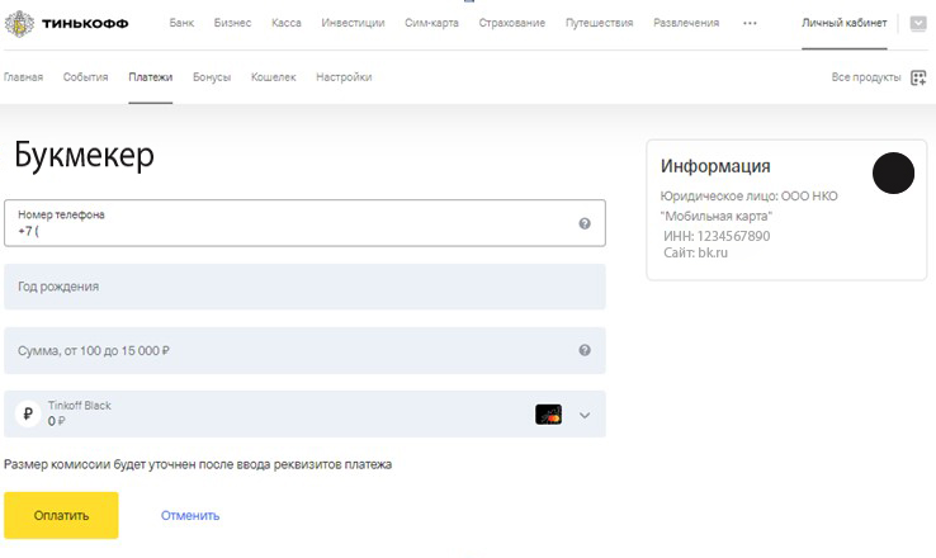Screen dimensions: 936x558
Task: Click the Все продукты link
Action: 866,77
